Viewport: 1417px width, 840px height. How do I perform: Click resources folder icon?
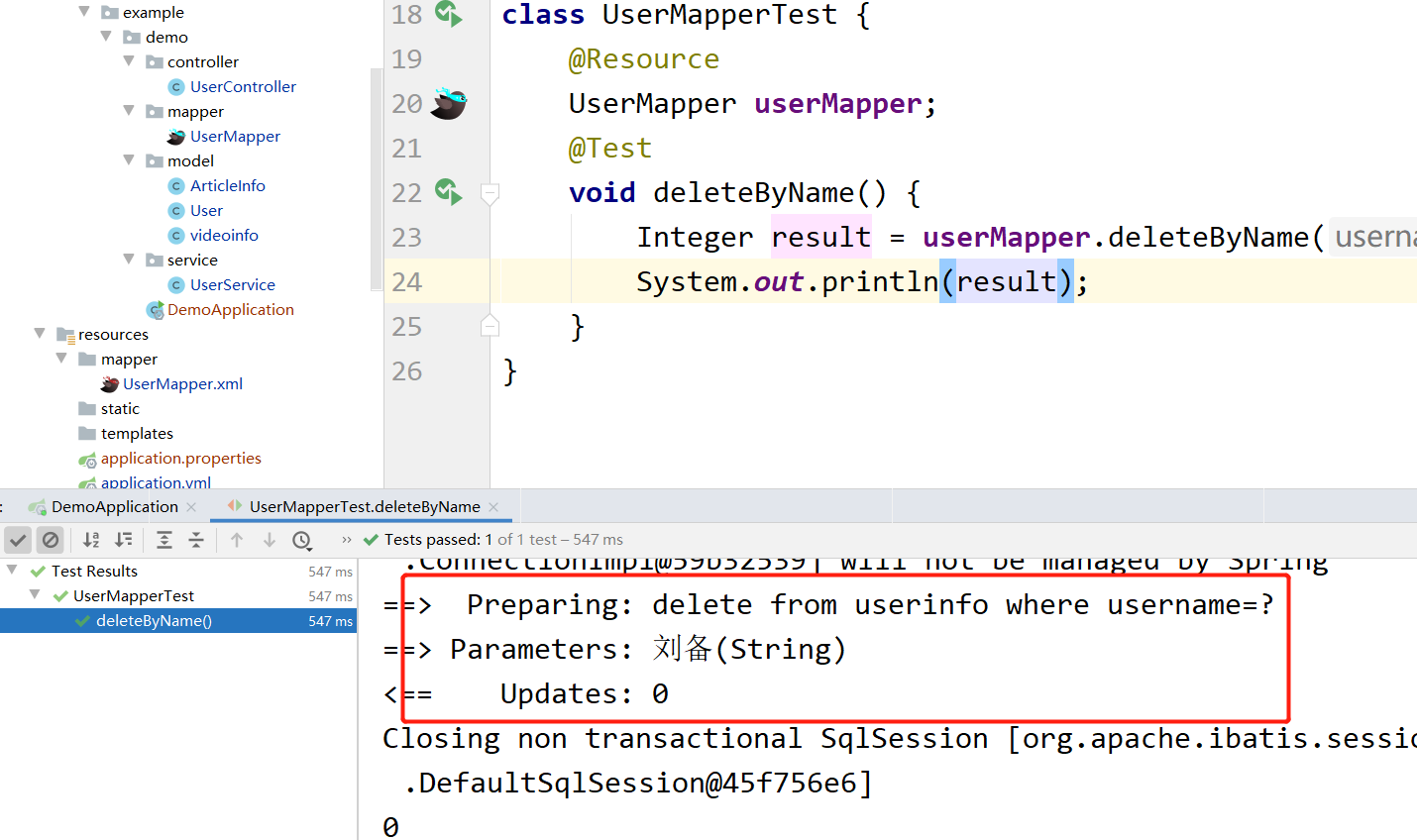tap(65, 335)
